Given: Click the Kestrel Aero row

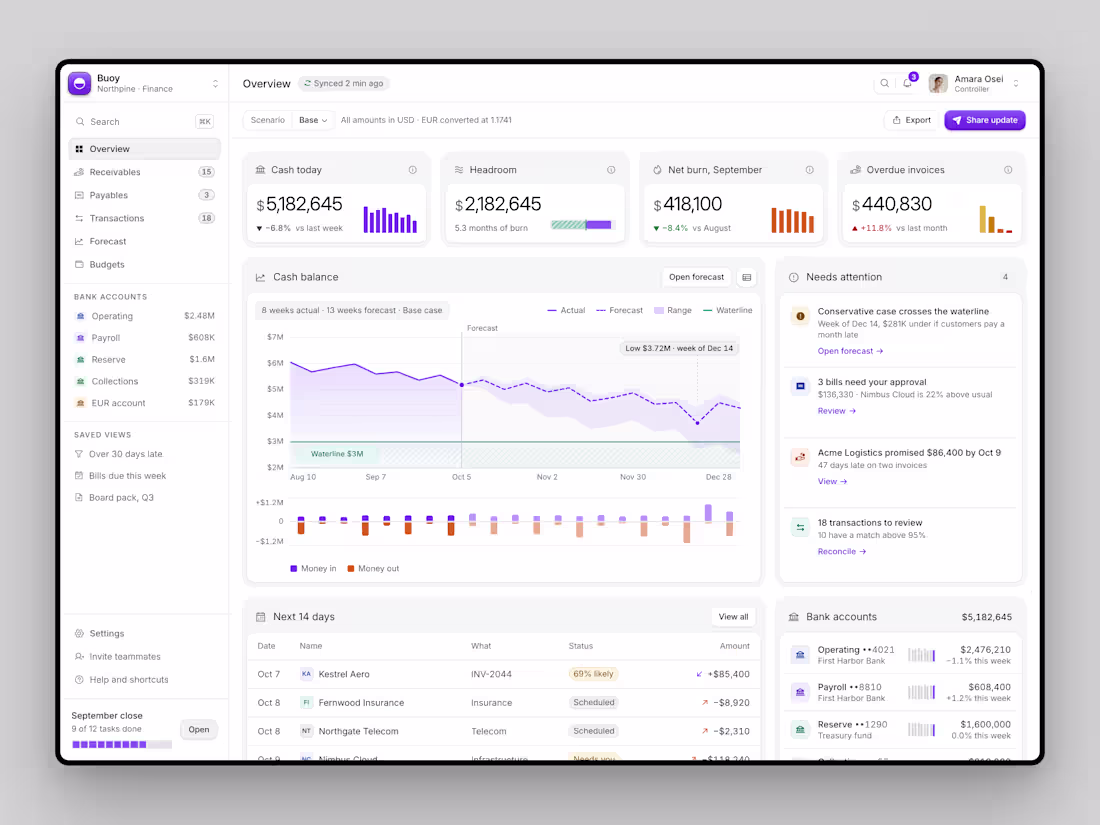Looking at the screenshot, I should 503,674.
